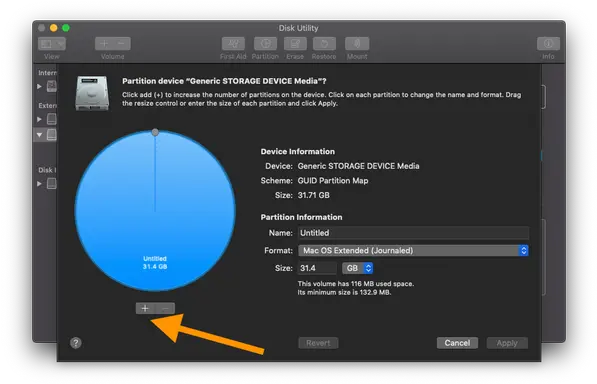This screenshot has height=384, width=597.
Task: Open the View sidebar options button
Action: coord(52,44)
